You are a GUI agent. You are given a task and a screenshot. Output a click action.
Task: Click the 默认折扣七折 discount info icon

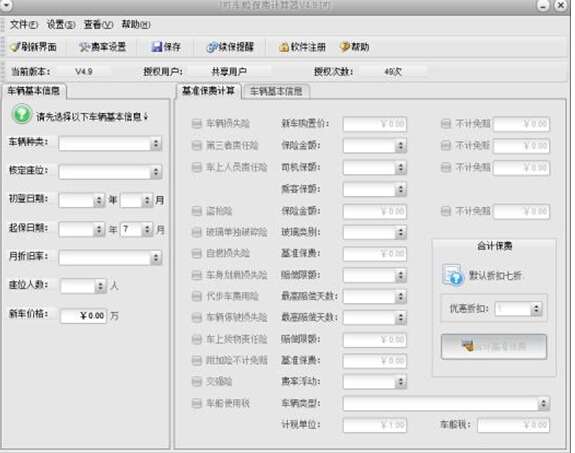(x=453, y=275)
